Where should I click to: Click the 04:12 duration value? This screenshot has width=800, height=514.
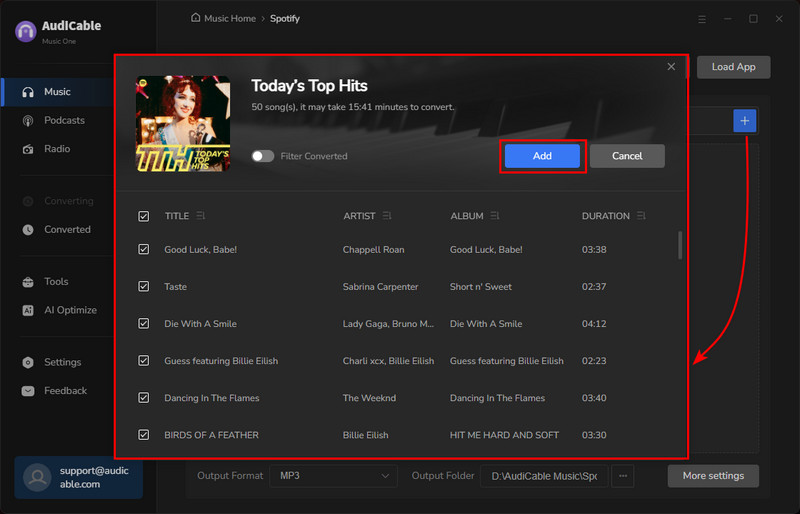594,324
